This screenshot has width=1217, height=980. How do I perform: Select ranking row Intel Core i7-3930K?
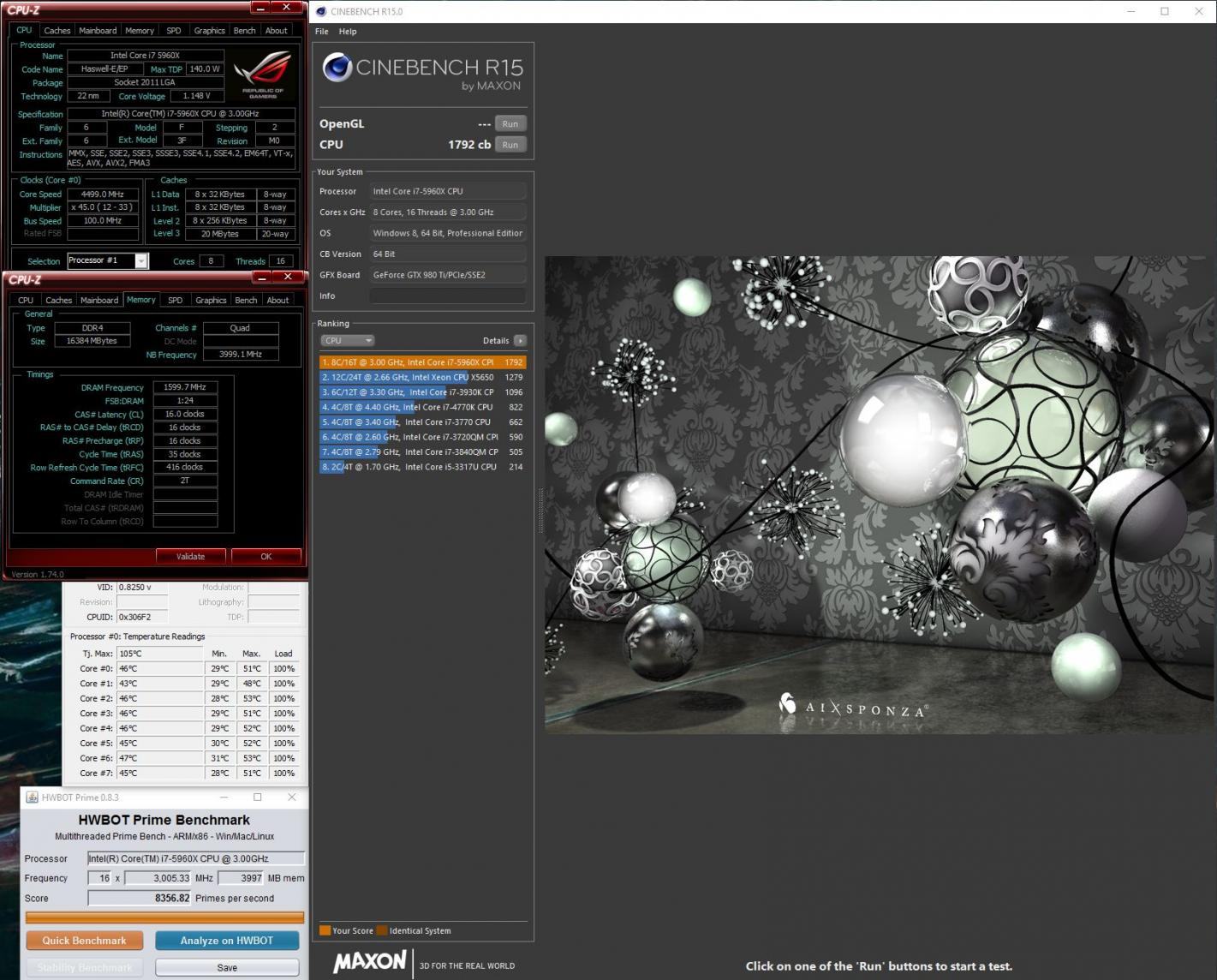click(x=422, y=392)
